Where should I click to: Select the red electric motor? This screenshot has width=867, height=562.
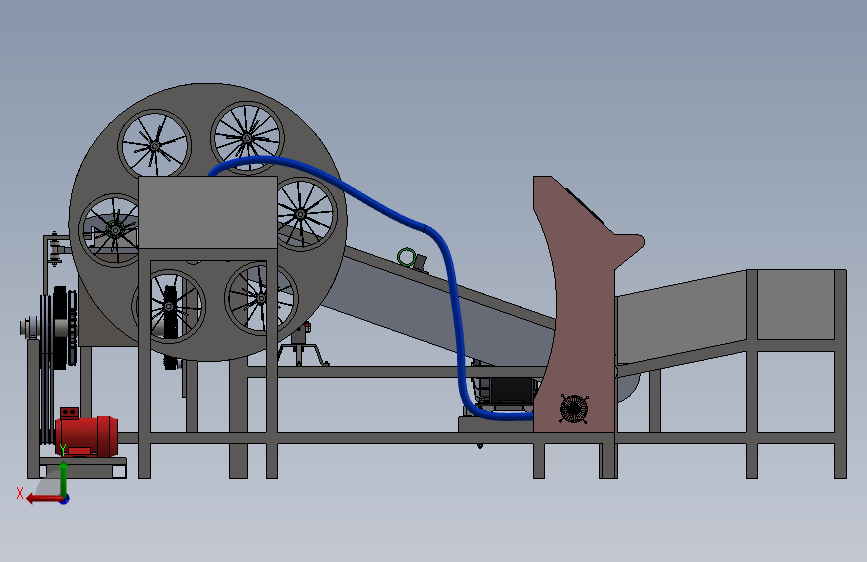(87, 436)
